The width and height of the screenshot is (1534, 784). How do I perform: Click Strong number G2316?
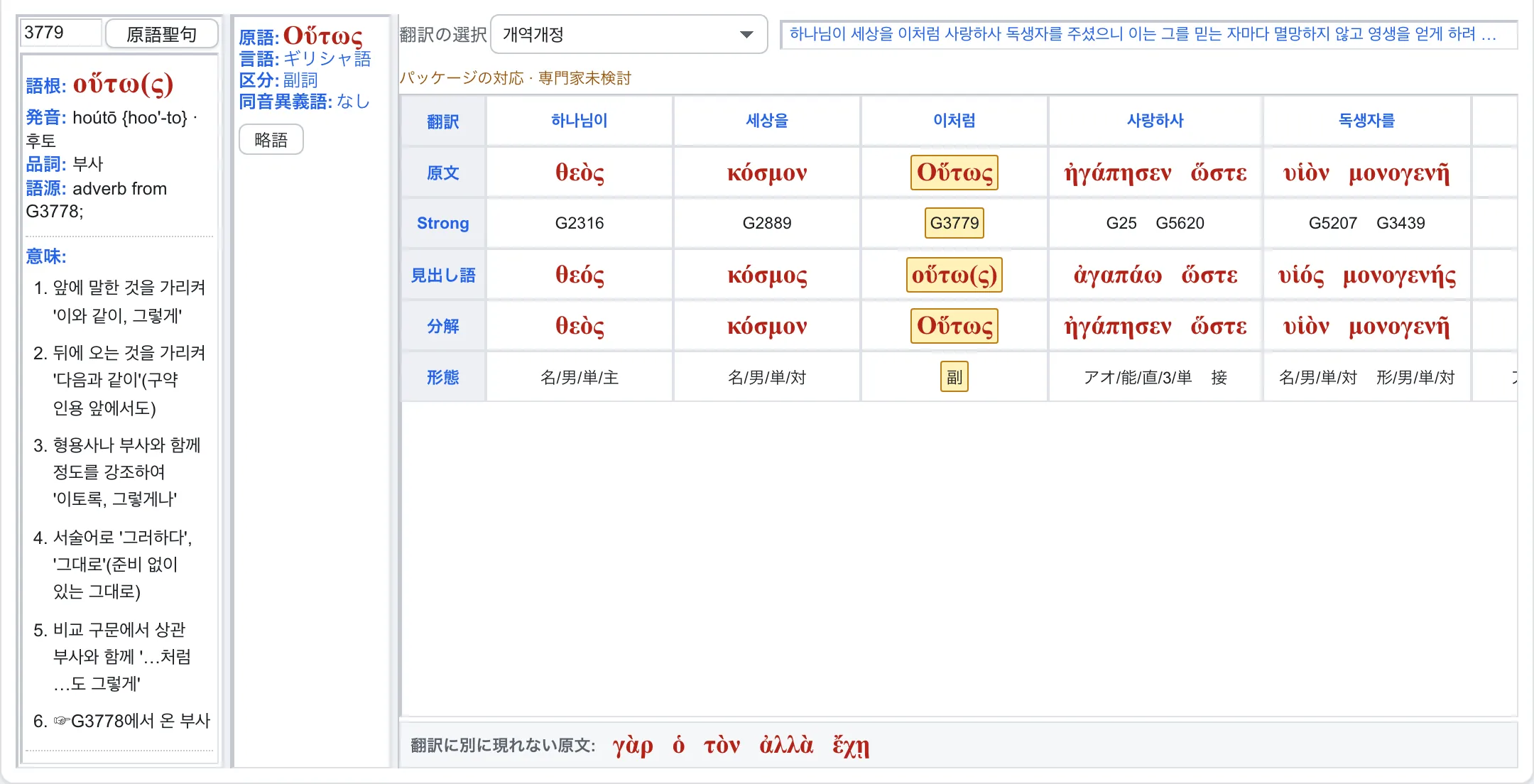point(580,223)
